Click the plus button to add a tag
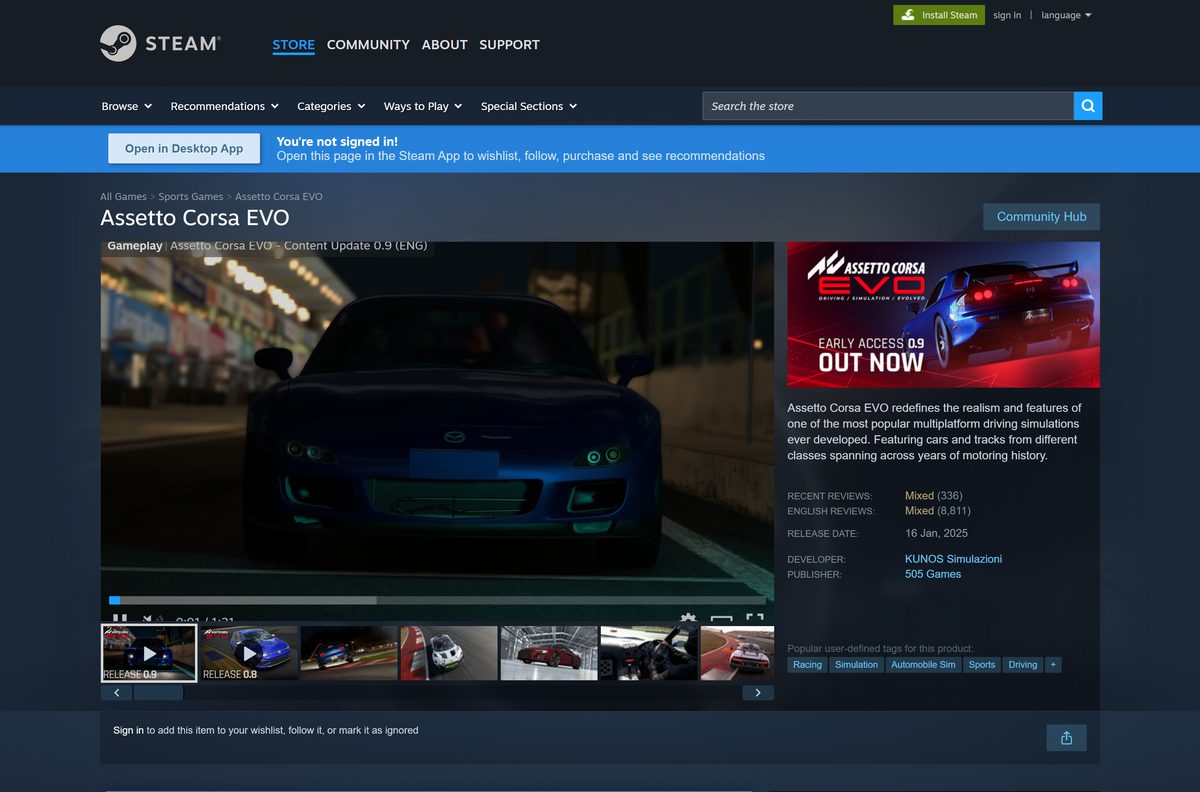Screen dimensions: 1200x792 [1052, 664]
